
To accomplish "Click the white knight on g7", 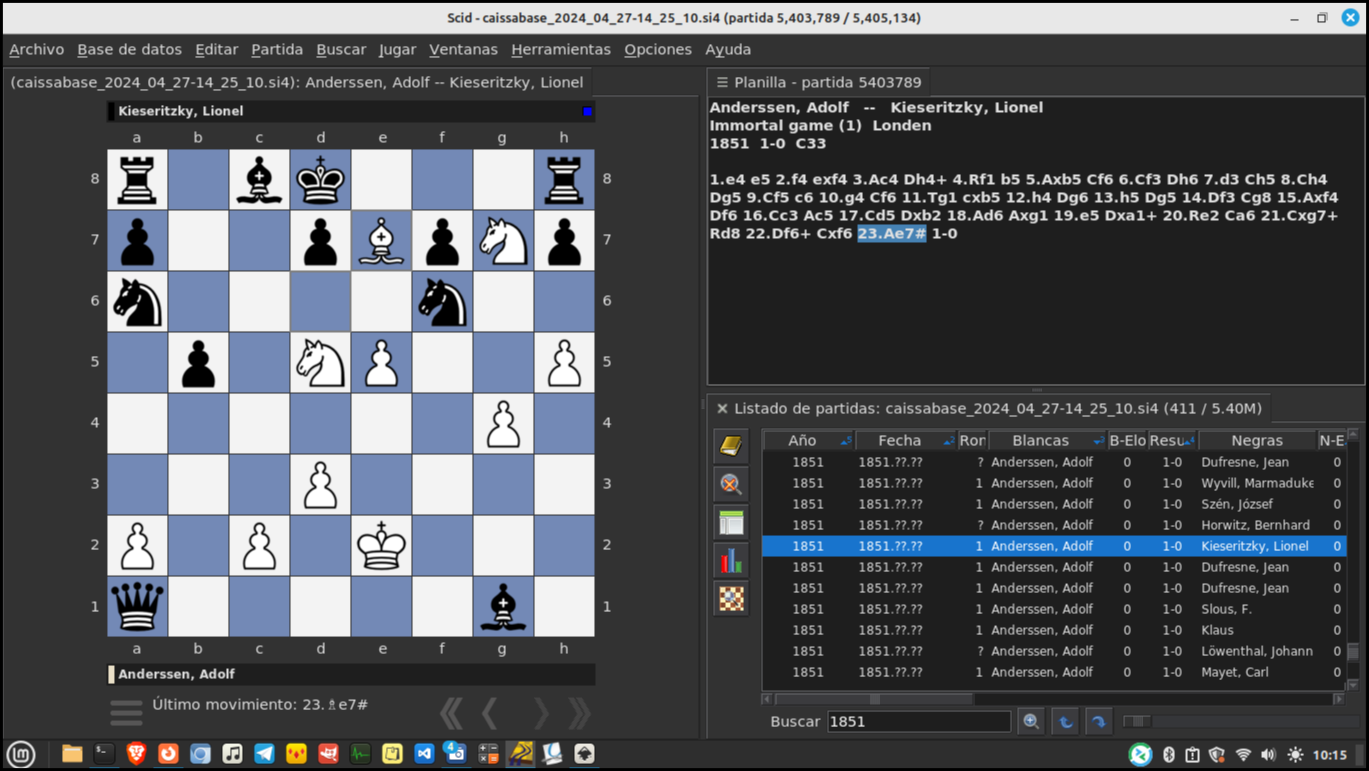I will [503, 240].
